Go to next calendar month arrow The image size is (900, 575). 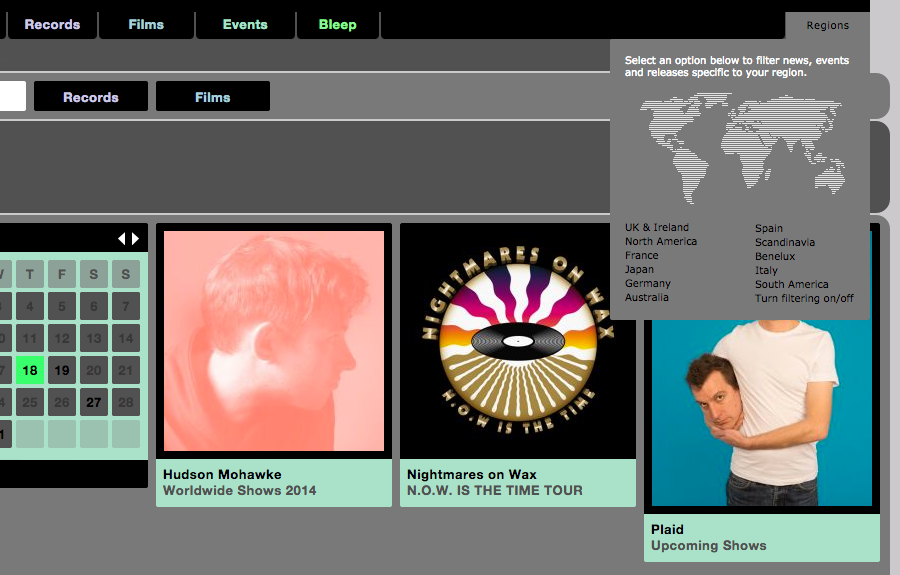point(135,239)
